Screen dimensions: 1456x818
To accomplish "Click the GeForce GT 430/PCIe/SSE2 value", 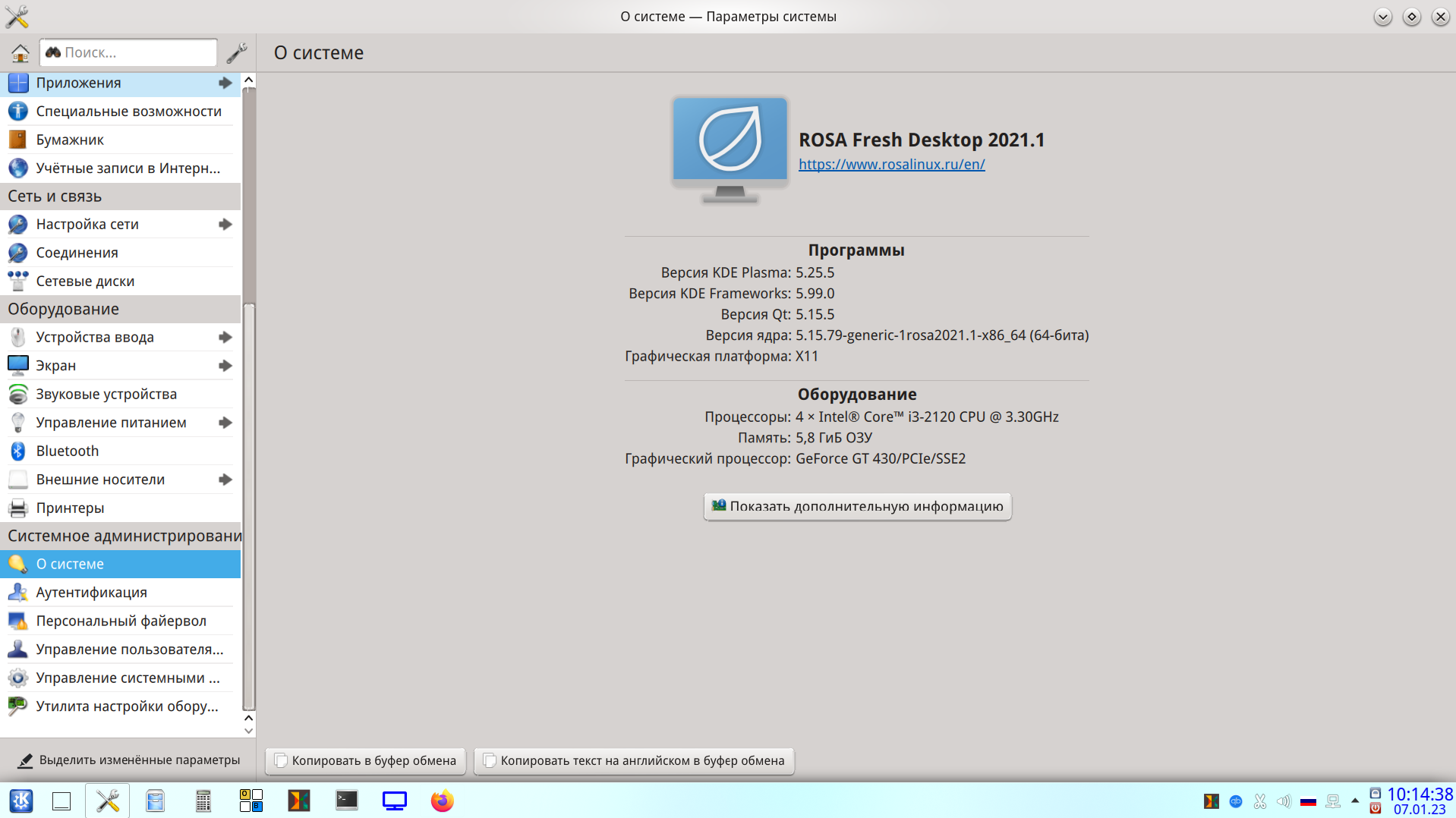I will (881, 459).
